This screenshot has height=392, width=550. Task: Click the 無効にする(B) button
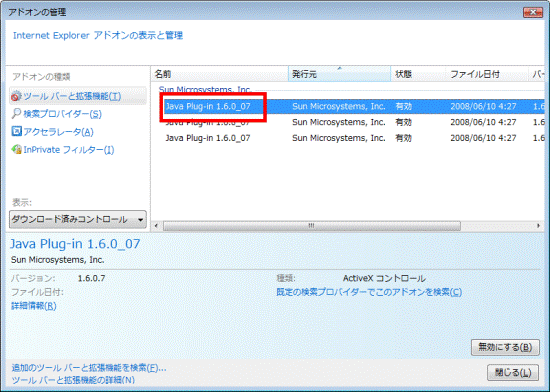tap(505, 347)
